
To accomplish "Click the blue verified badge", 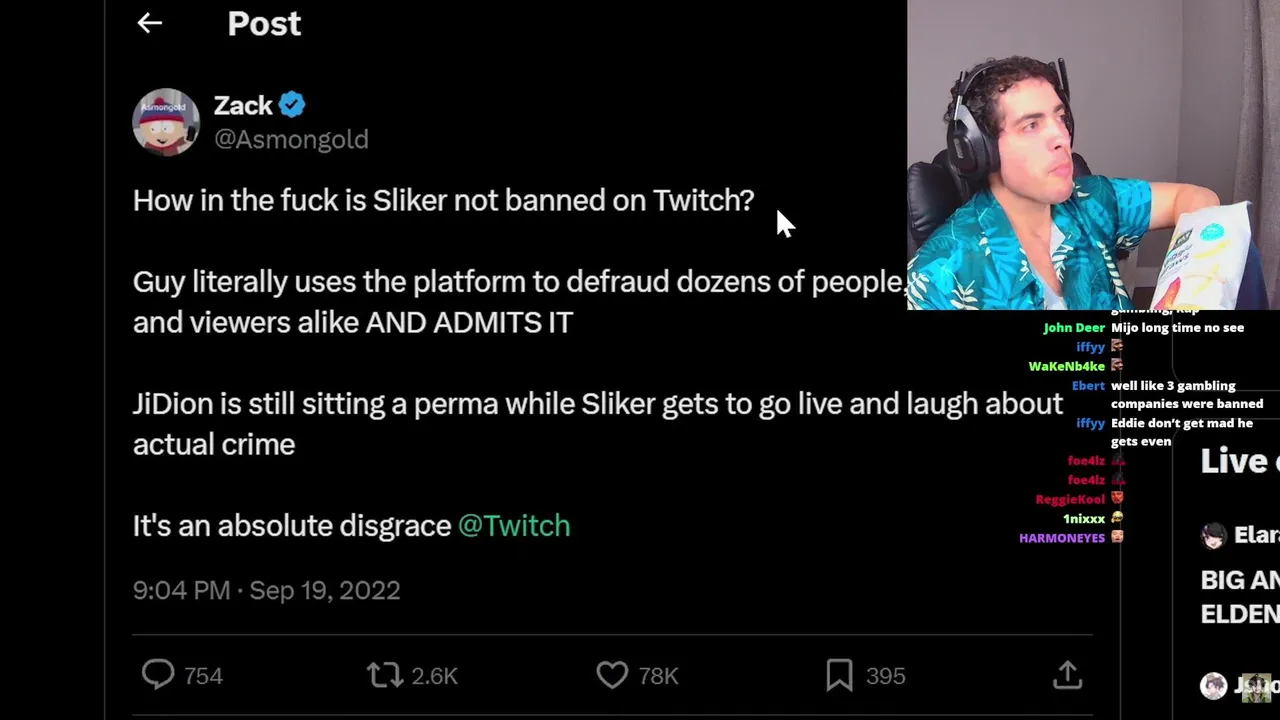I will pos(292,105).
